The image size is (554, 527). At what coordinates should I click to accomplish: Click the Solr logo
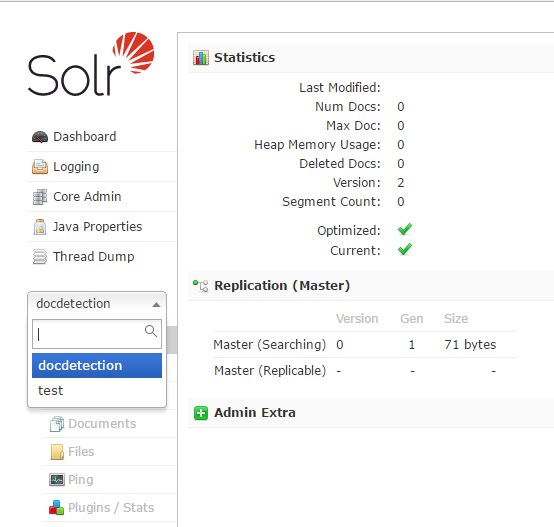91,64
